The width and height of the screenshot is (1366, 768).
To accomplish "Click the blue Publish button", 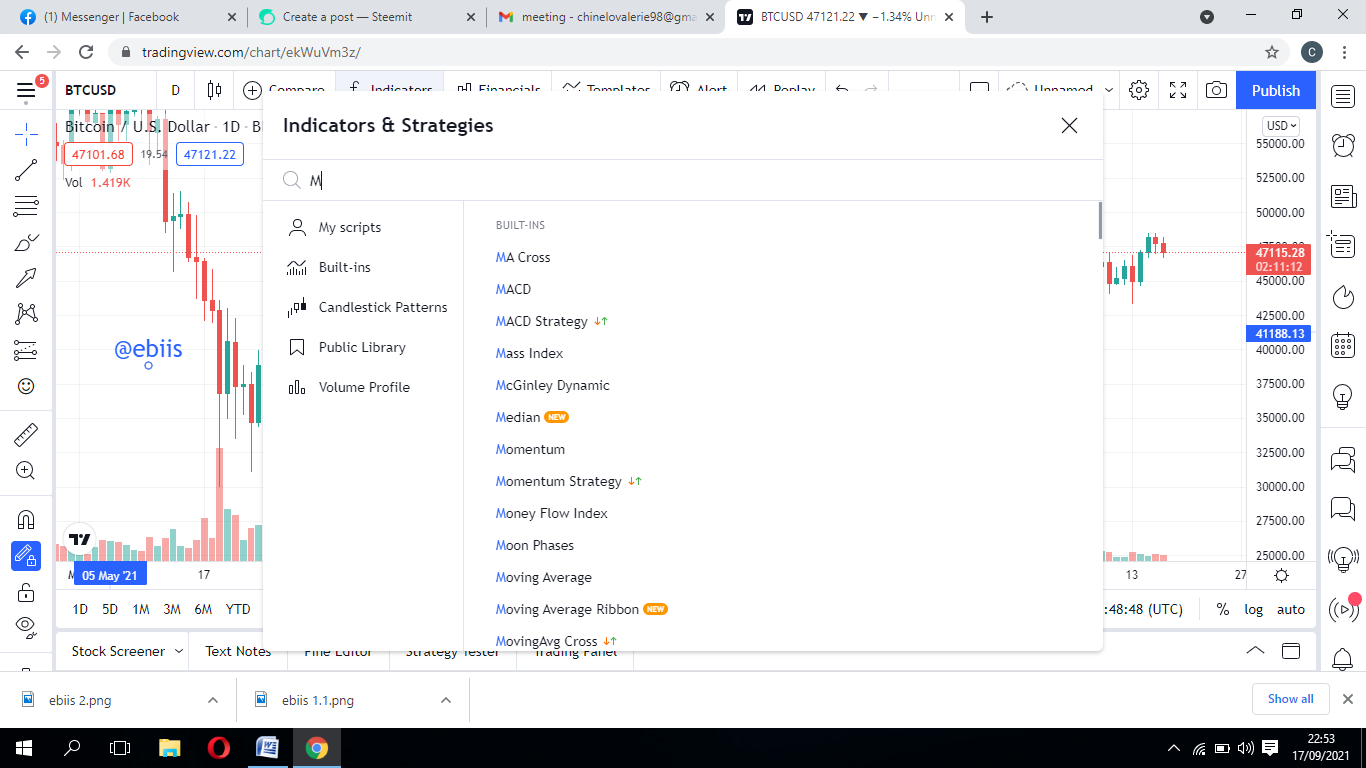I will coord(1276,90).
